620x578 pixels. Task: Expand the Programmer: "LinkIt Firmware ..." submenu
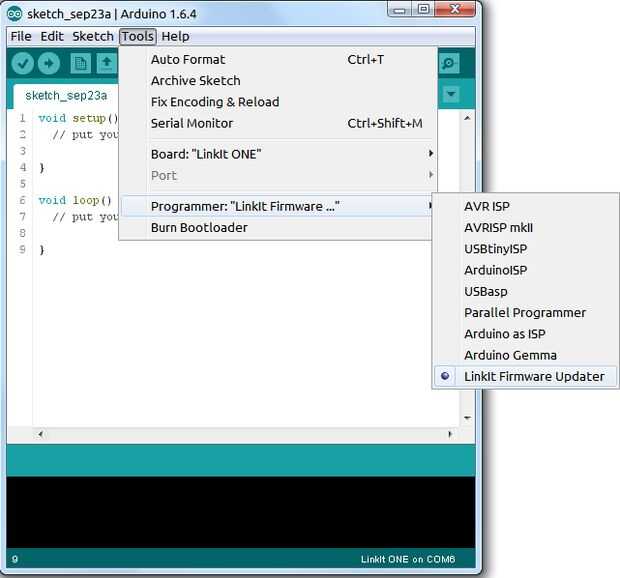coord(276,206)
